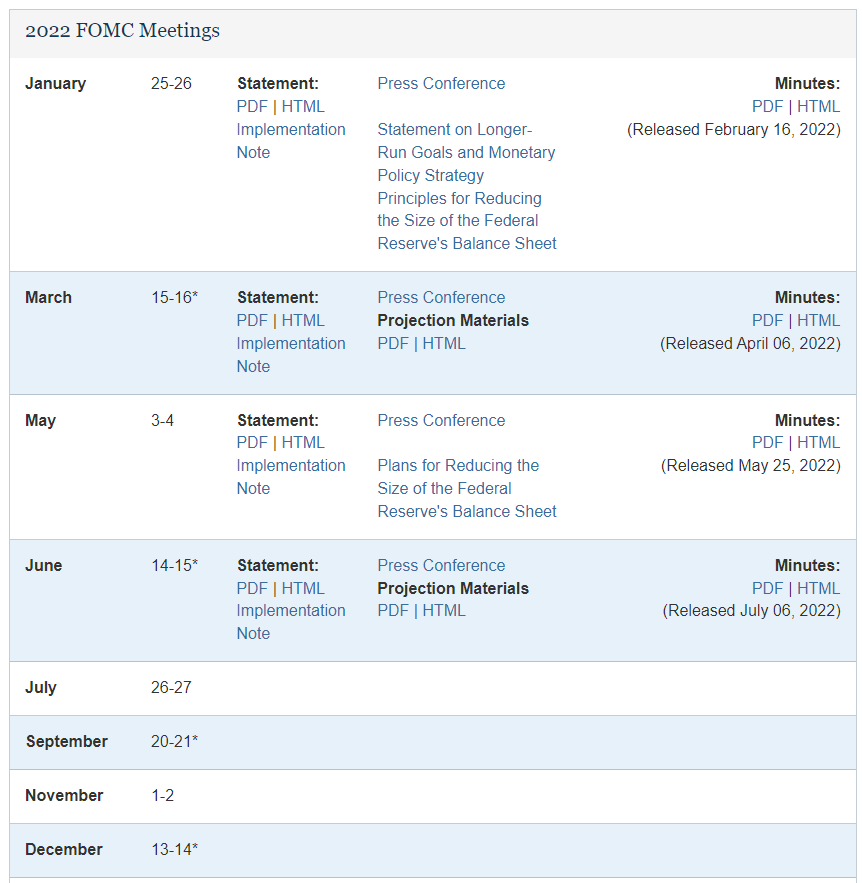Click the June month label
The height and width of the screenshot is (883, 862).
pyautogui.click(x=43, y=565)
